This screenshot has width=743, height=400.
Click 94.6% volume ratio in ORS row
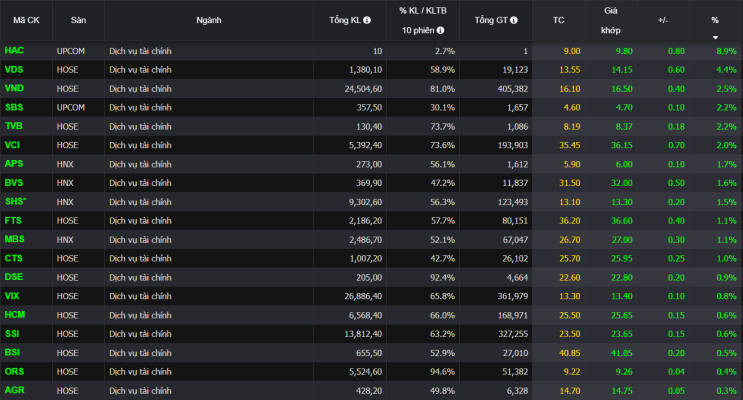[443, 372]
